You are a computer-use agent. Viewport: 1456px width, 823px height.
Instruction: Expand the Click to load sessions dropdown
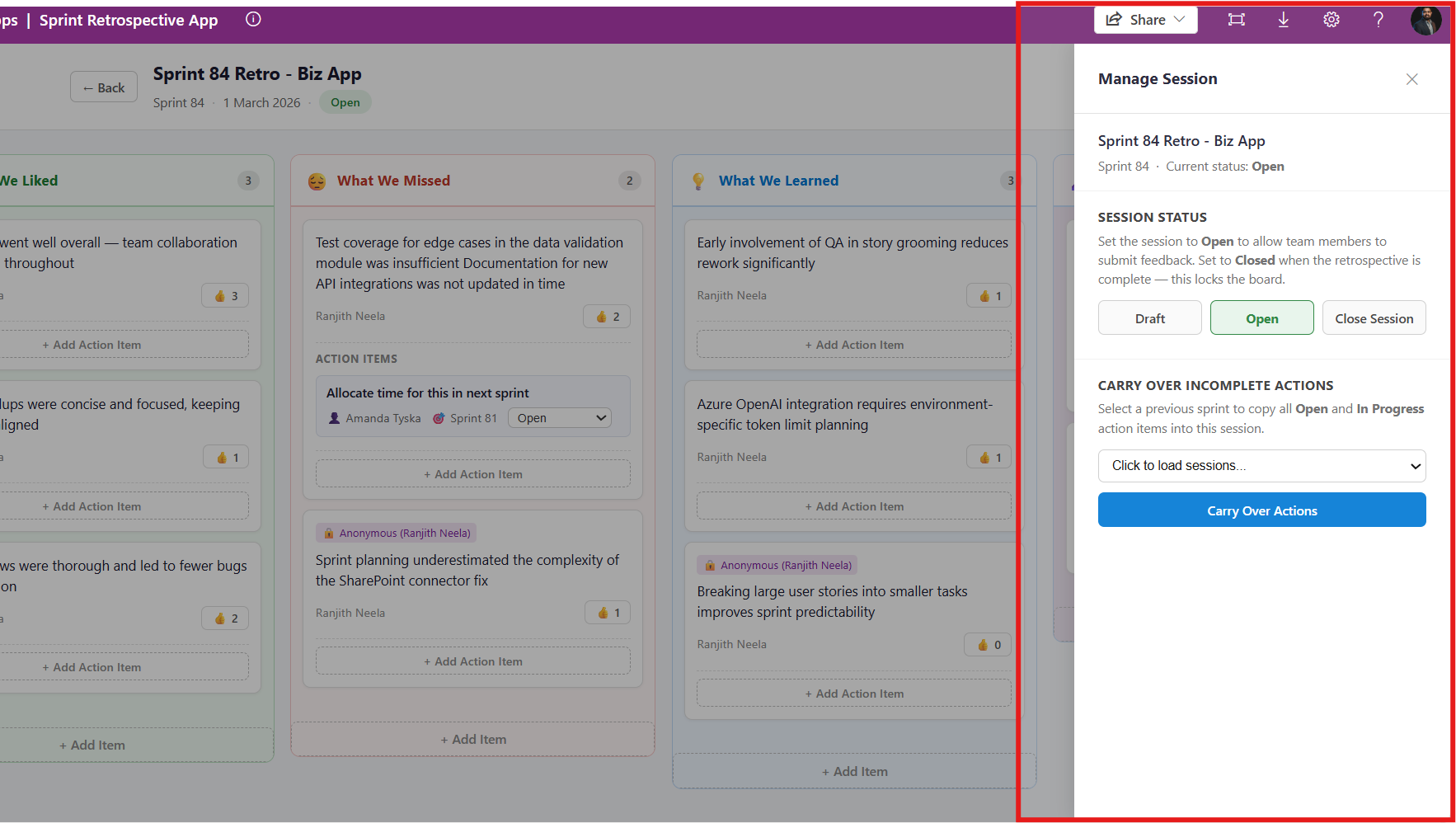click(x=1261, y=465)
